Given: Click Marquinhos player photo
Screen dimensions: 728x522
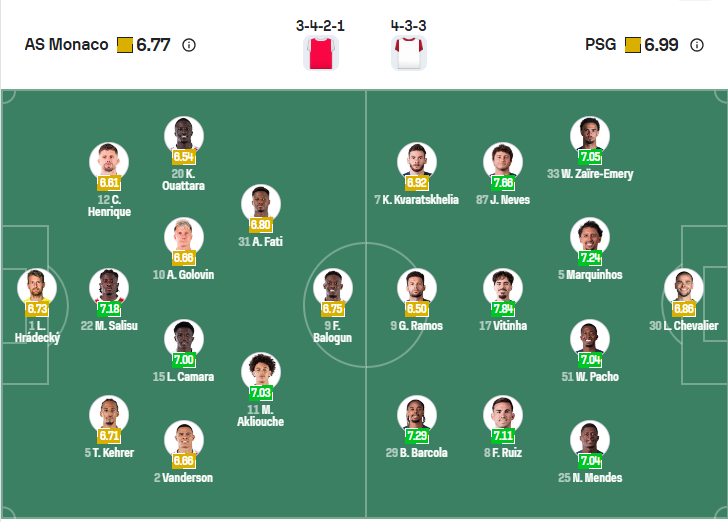Looking at the screenshot, I should click(x=589, y=237).
